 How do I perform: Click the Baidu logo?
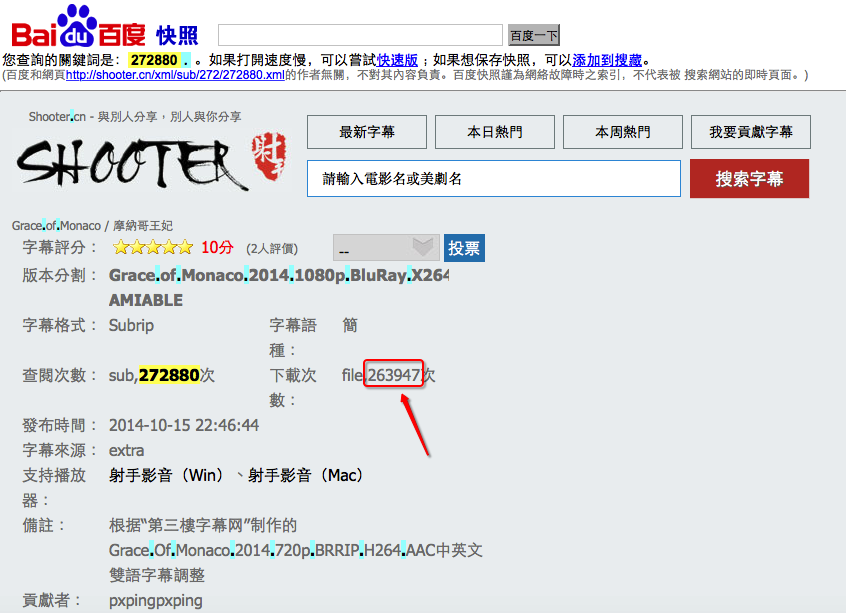[x=78, y=27]
